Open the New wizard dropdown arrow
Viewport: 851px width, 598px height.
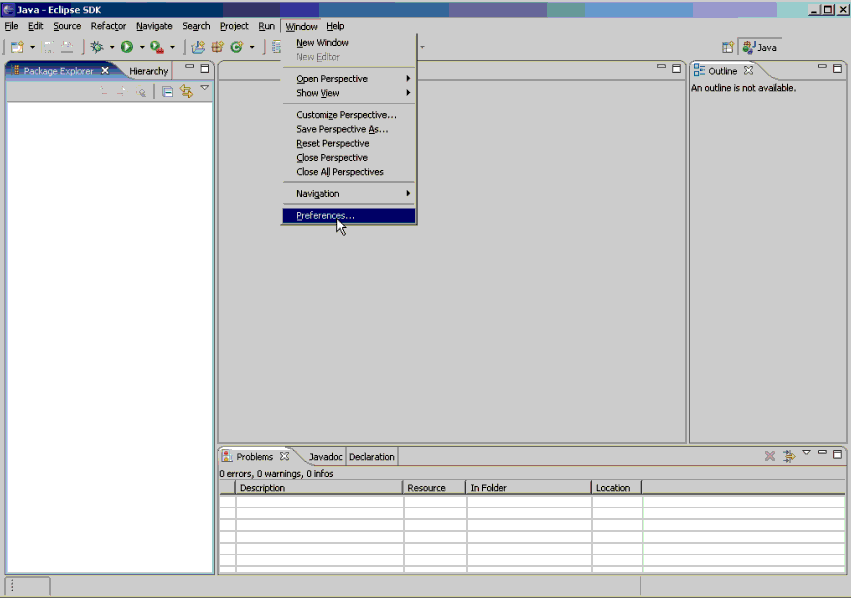(32, 48)
